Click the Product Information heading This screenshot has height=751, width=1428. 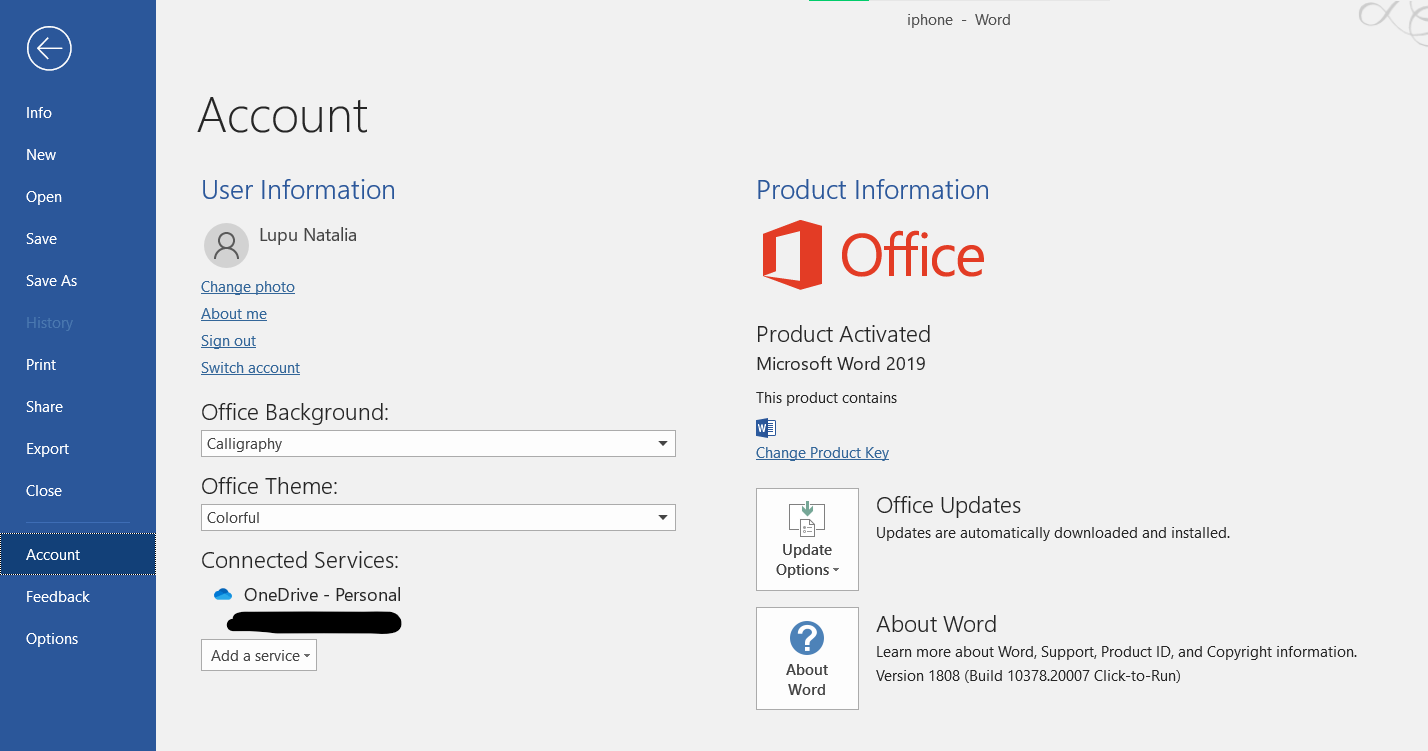coord(873,190)
